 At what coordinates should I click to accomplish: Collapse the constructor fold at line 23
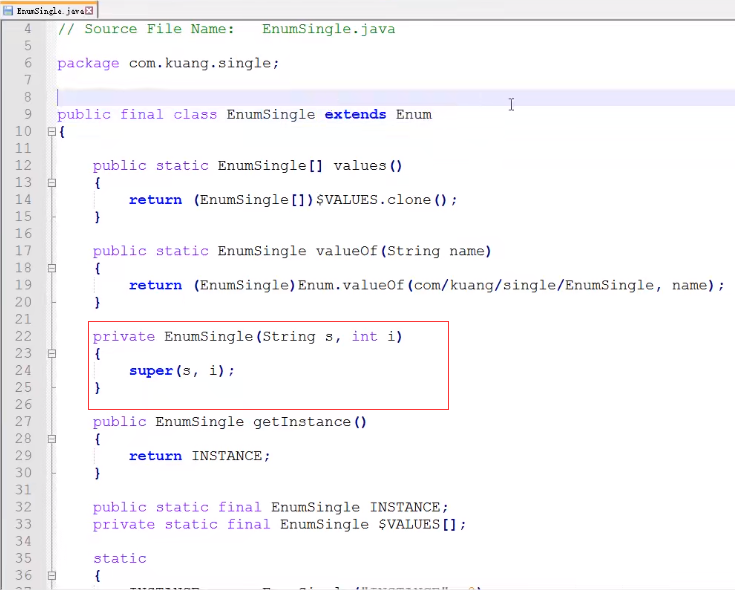(x=52, y=354)
